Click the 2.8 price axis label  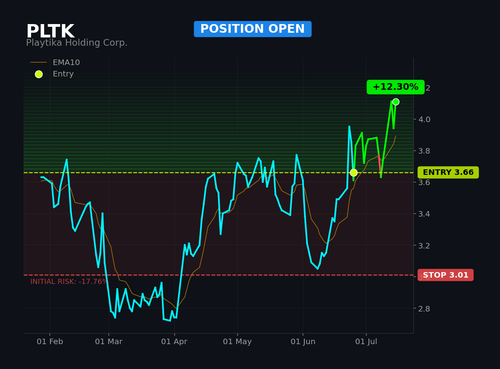pyautogui.click(x=424, y=309)
